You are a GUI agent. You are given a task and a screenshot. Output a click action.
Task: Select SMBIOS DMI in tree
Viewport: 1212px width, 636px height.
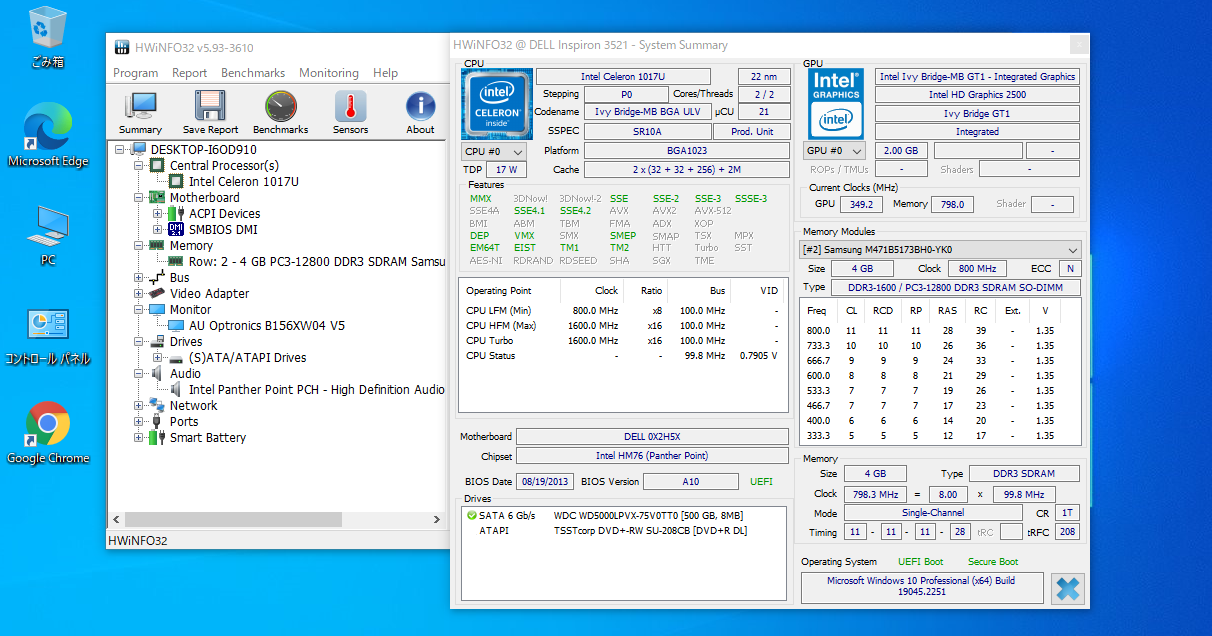coord(222,230)
